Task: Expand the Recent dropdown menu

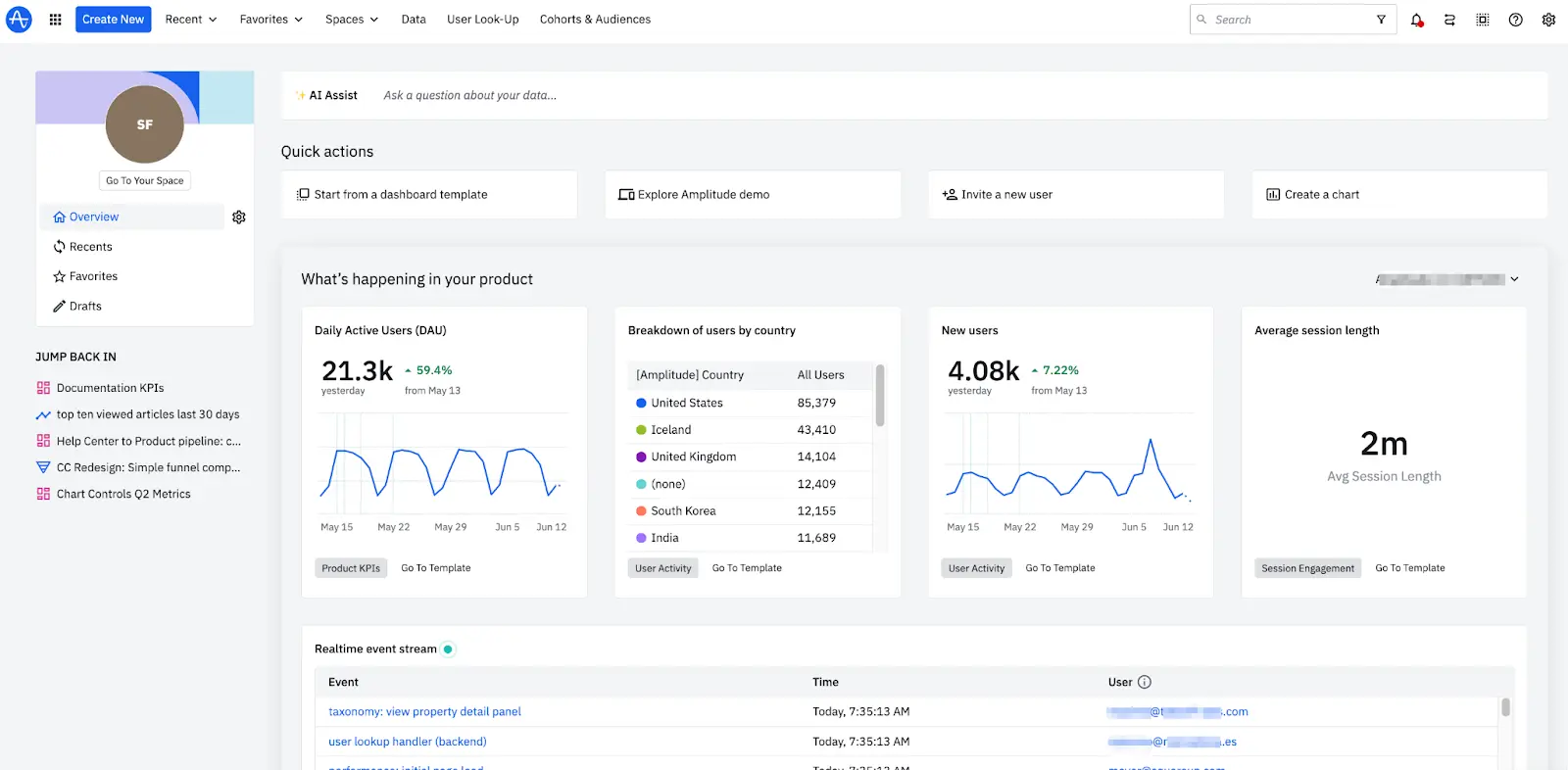Action: click(x=190, y=20)
